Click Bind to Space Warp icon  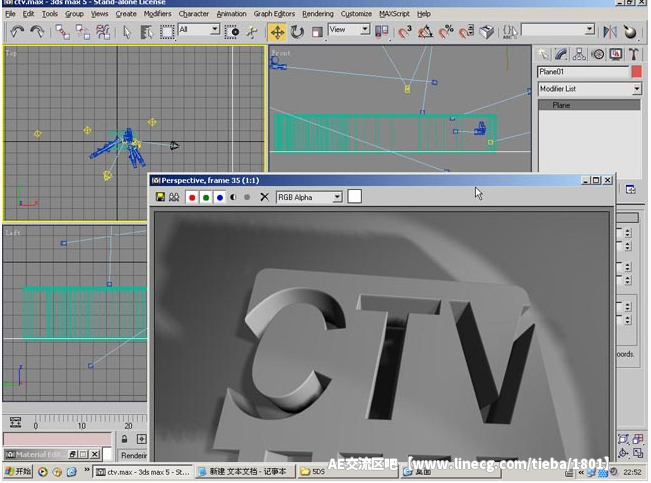click(103, 32)
